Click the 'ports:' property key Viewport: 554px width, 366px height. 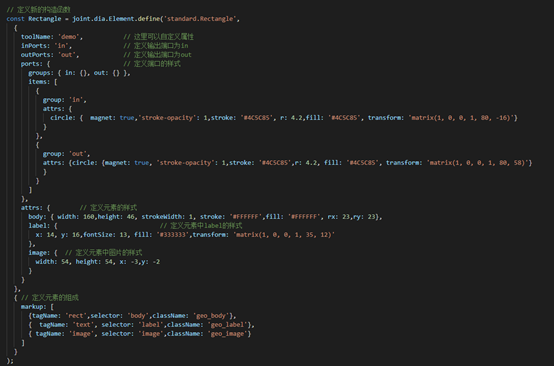pos(32,64)
